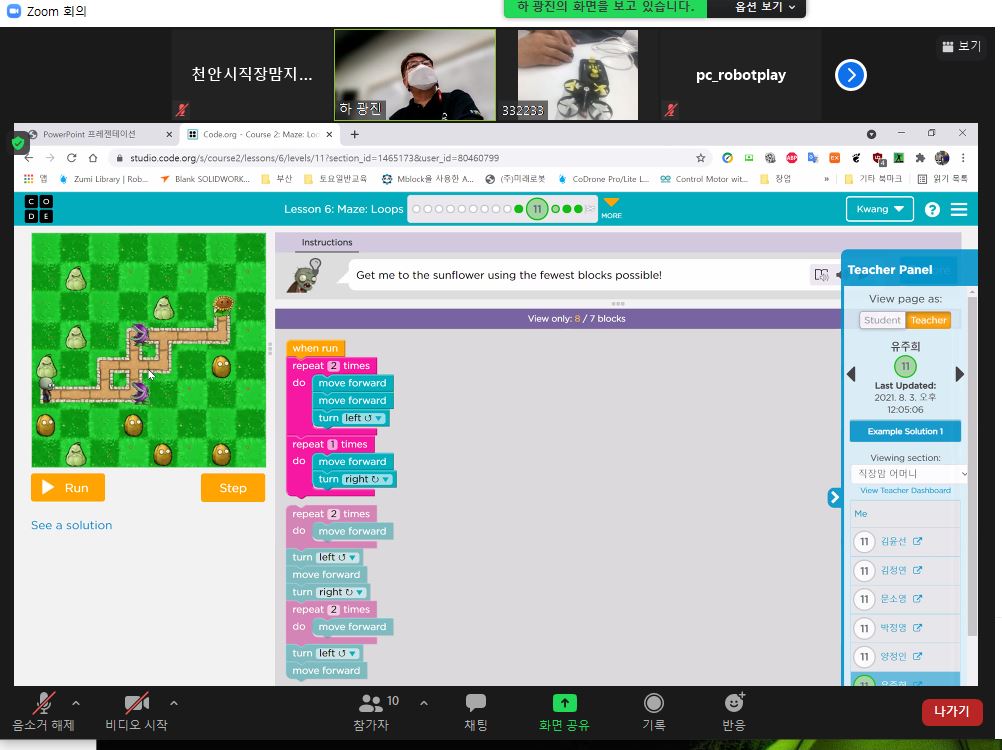1002x750 pixels.
Task: Open the Code.org hamburger menu
Action: coord(959,209)
